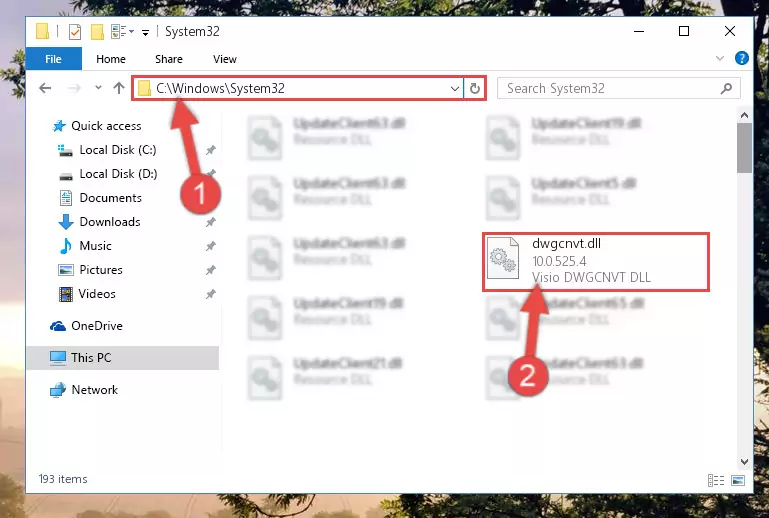This screenshot has width=769, height=518.
Task: Select Quick access in navigation pane
Action: point(106,126)
